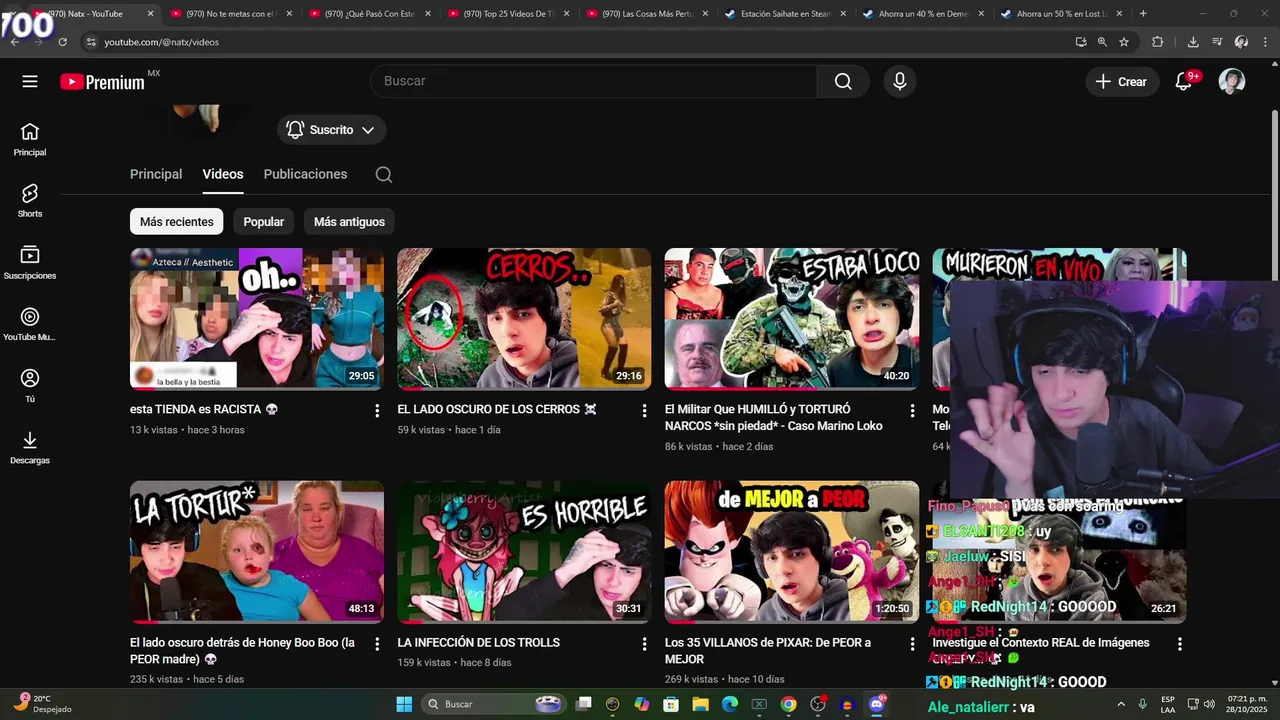
Task: Select the channel Videos tab
Action: pos(223,174)
